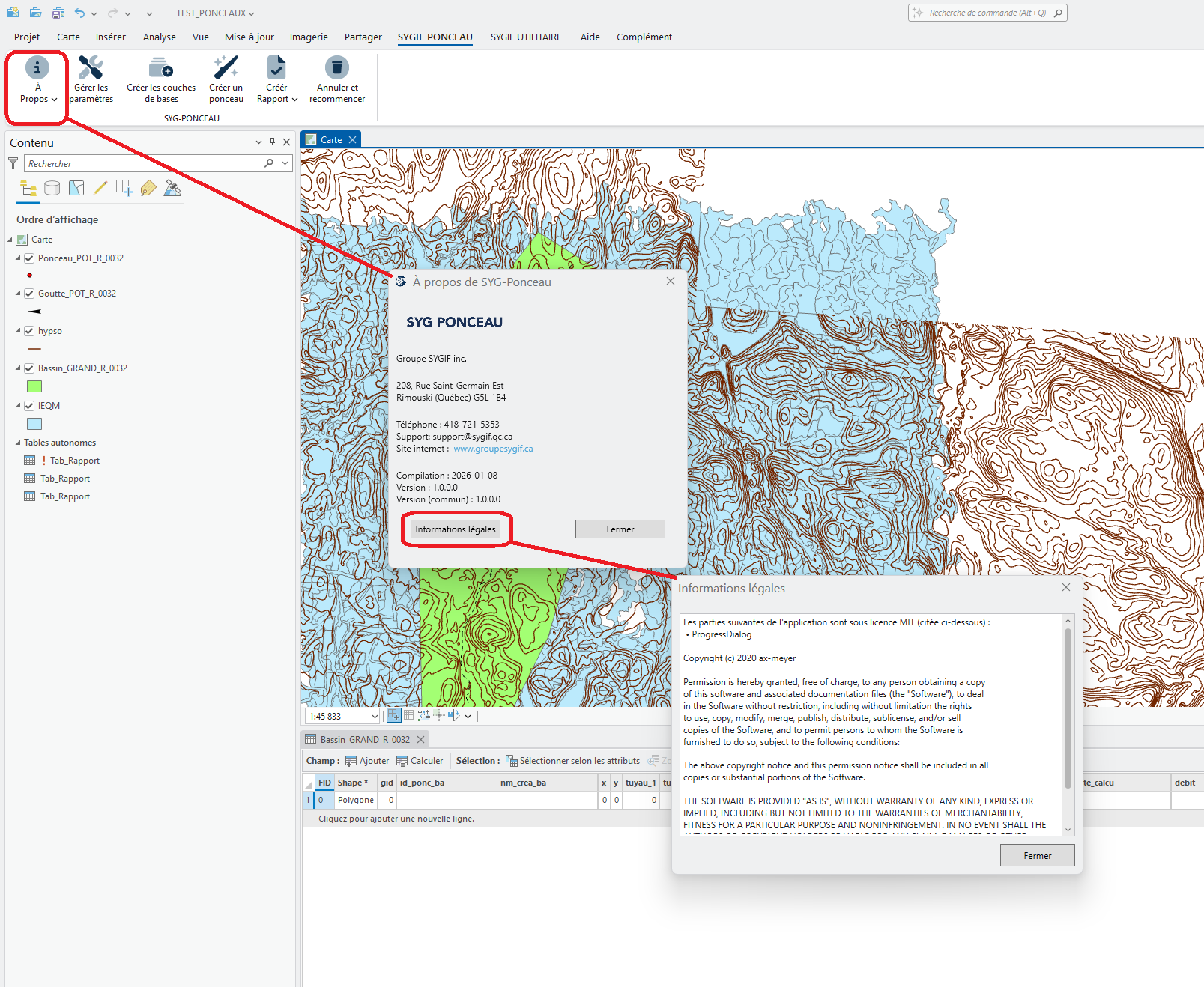Click the Calculer field button in table
The height and width of the screenshot is (987, 1204).
(x=420, y=761)
